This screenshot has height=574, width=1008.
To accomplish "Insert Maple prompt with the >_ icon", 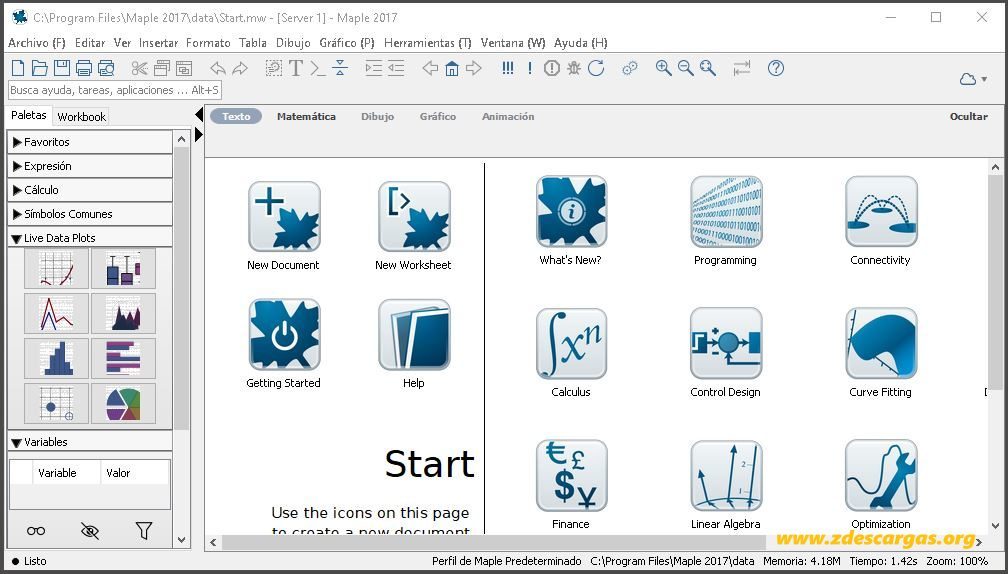I will click(318, 68).
